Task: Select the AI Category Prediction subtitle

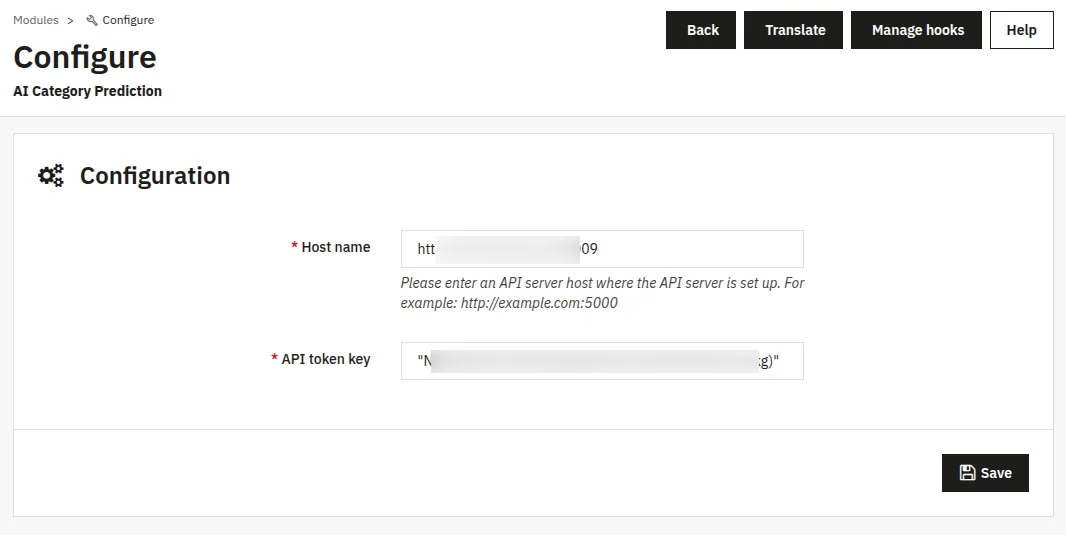Action: [x=88, y=91]
